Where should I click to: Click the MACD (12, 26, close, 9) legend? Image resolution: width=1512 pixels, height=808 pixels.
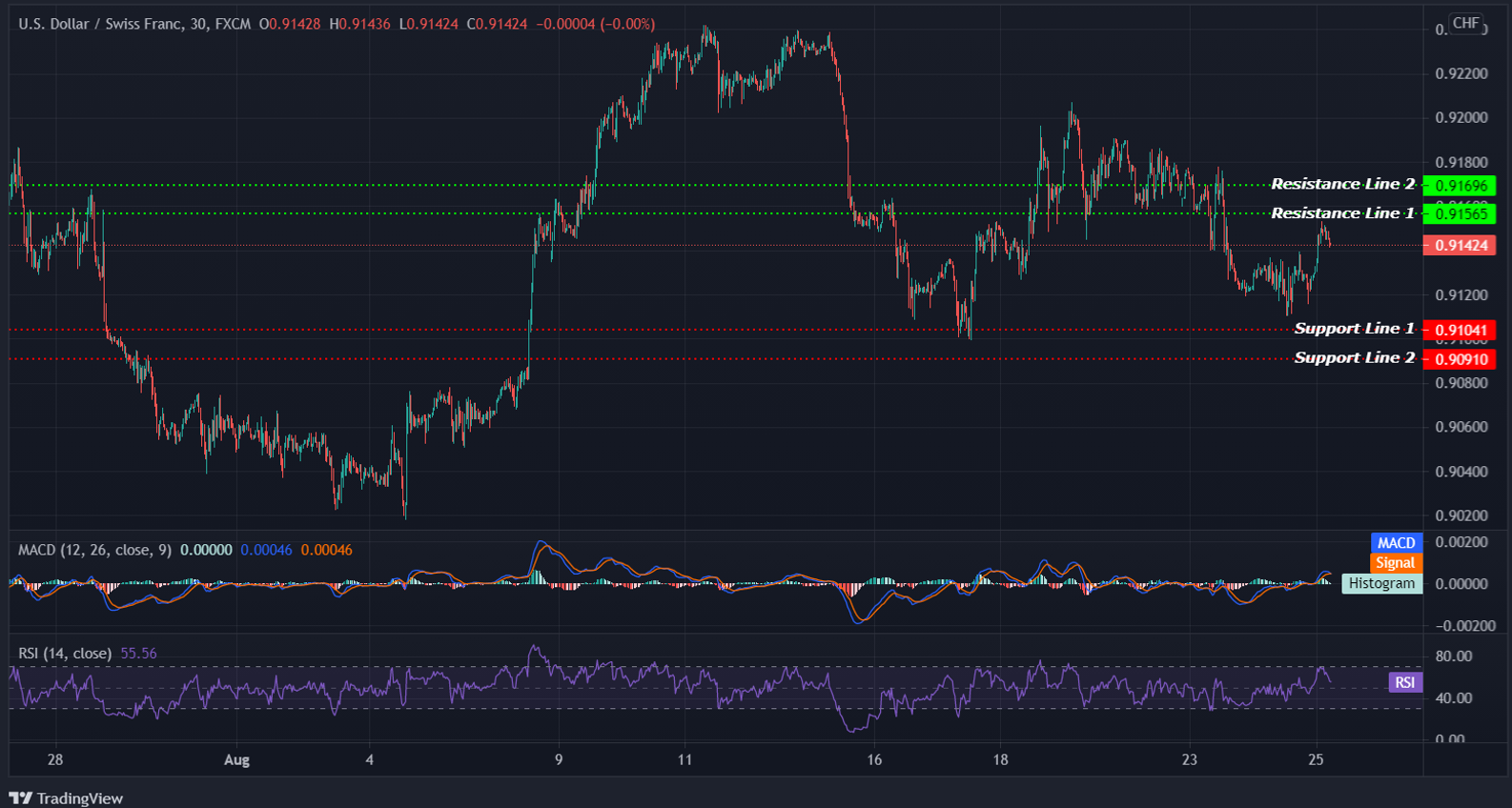95,550
